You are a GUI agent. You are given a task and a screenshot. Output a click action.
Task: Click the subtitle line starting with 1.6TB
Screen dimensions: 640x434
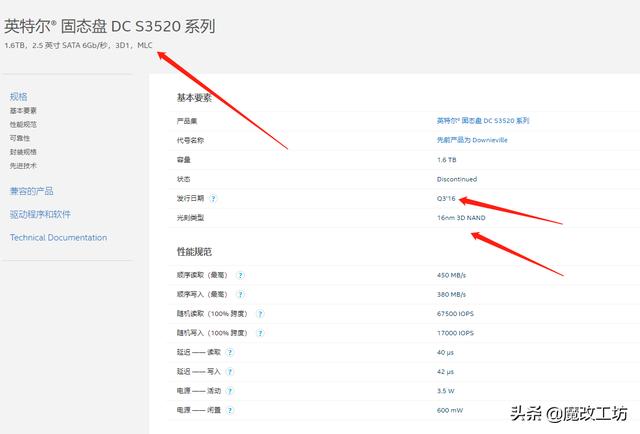78,45
